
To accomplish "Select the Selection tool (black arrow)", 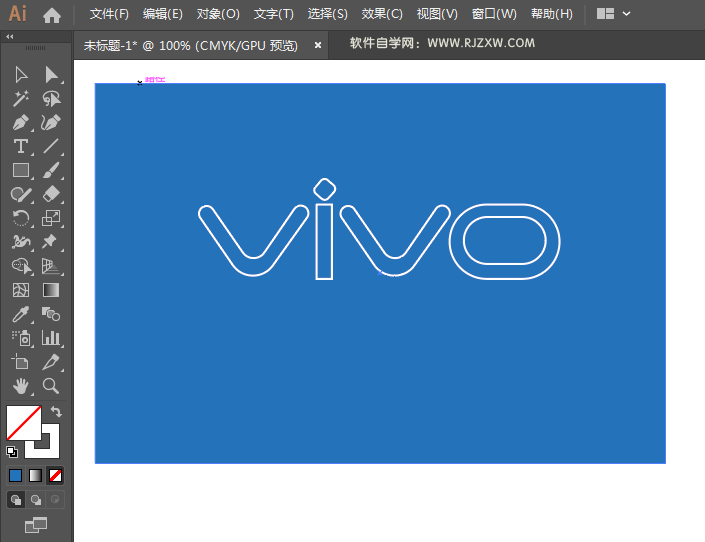I will (21, 75).
